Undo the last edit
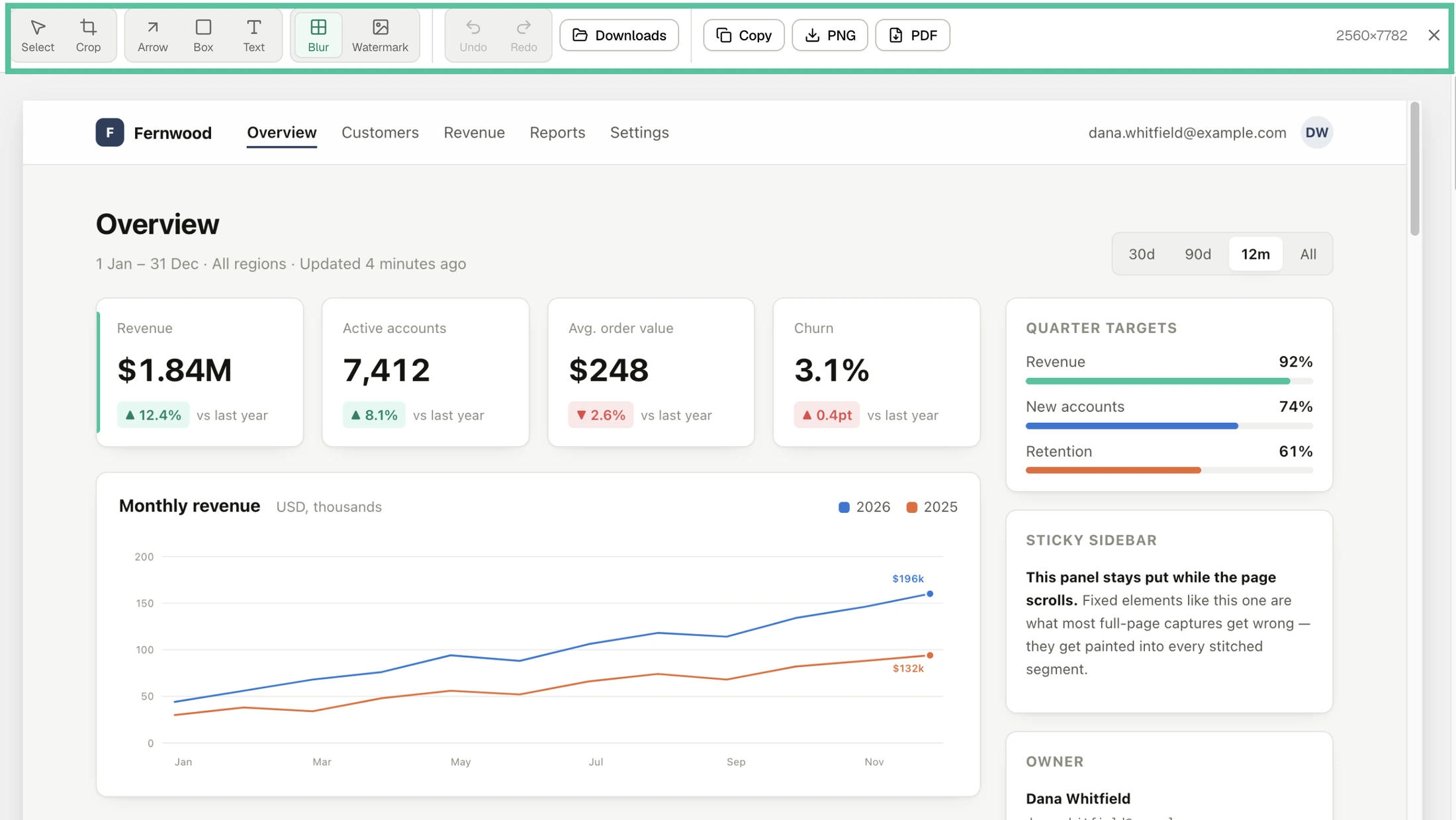 [473, 35]
